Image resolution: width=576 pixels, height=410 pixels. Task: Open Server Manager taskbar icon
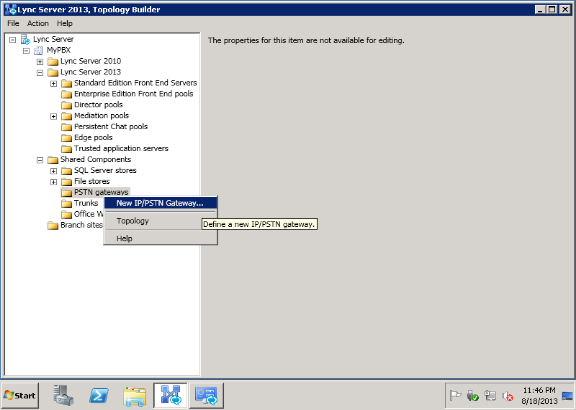click(63, 395)
